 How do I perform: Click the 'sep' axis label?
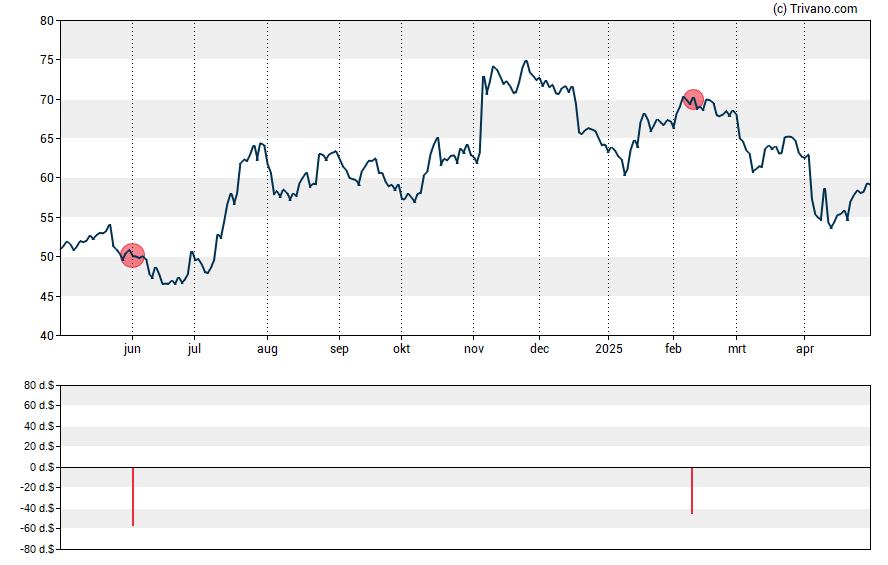coord(339,349)
